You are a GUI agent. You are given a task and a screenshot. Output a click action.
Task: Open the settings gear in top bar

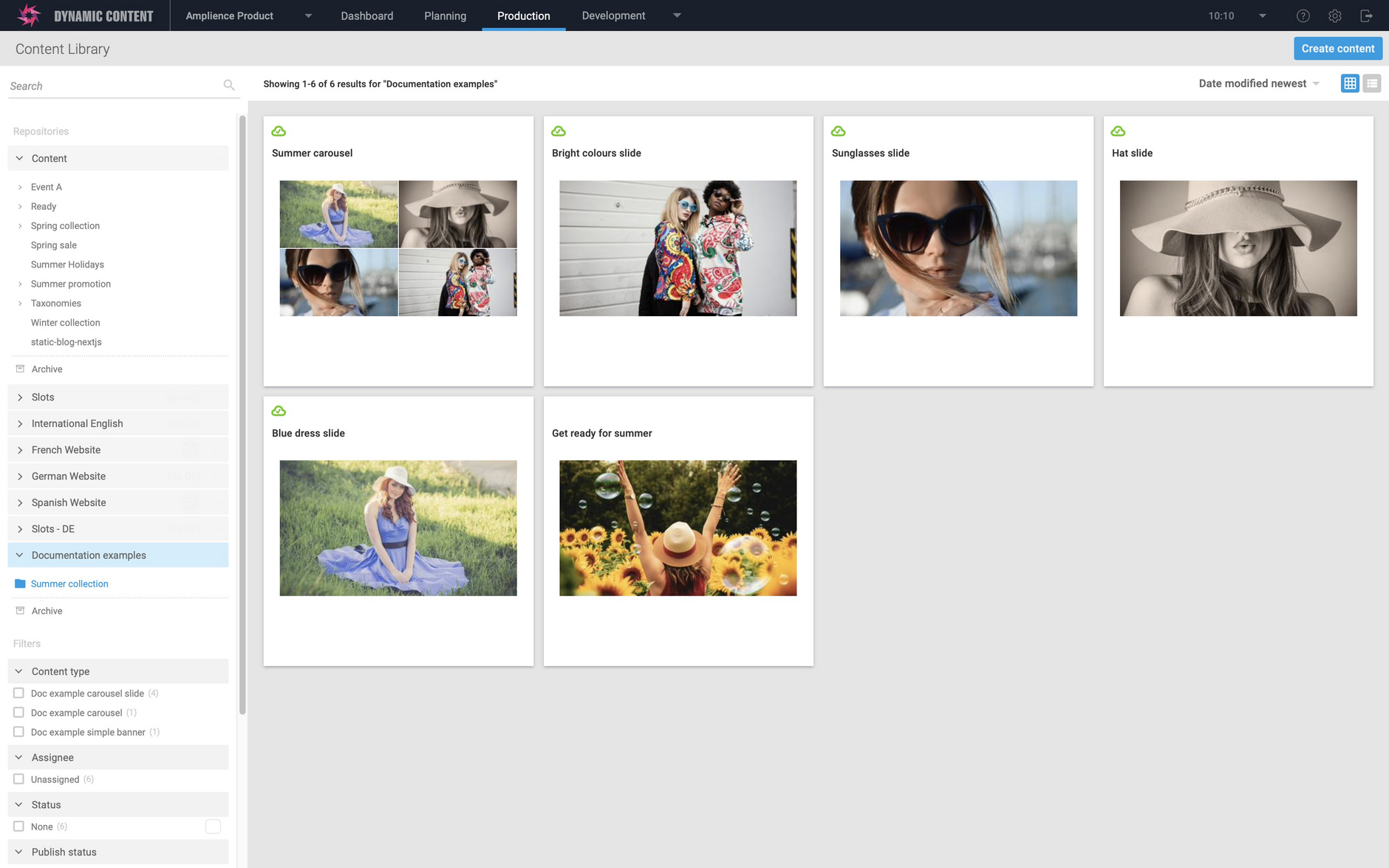coord(1334,15)
